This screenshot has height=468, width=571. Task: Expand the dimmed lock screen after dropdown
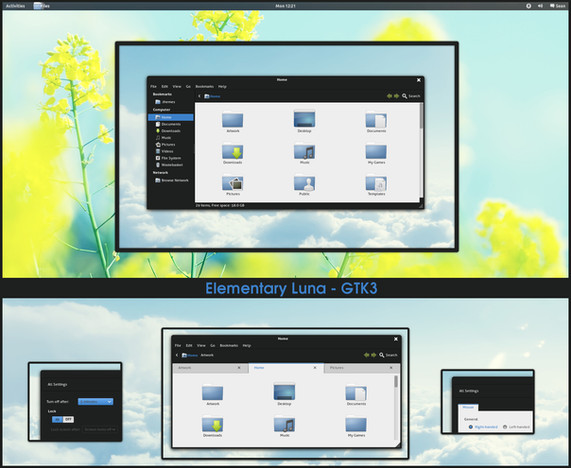click(x=100, y=430)
